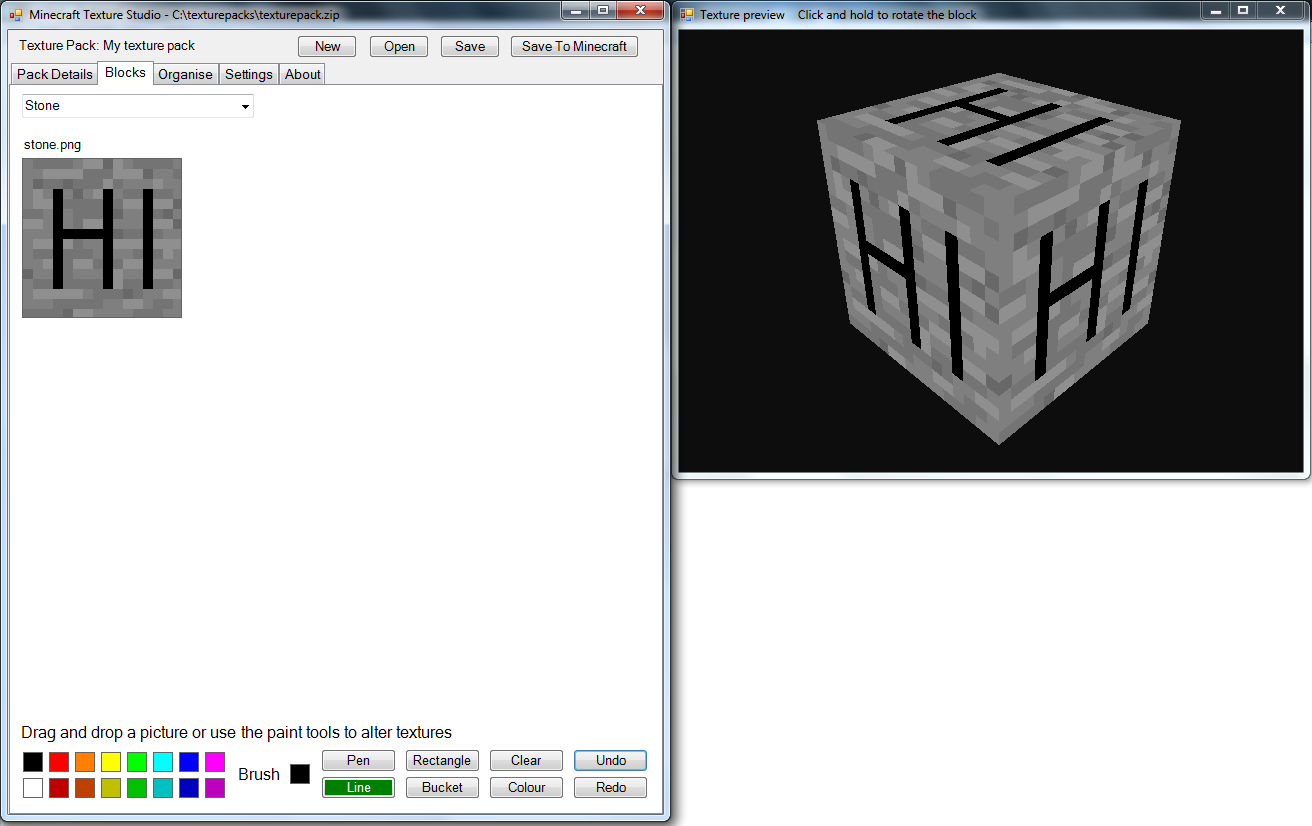The image size is (1312, 826).
Task: Click the current Brush colour box
Action: tap(300, 774)
